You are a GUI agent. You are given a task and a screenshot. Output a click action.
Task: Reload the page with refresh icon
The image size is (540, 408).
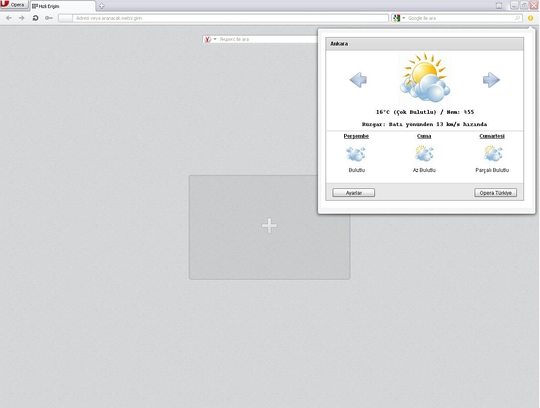coord(35,18)
